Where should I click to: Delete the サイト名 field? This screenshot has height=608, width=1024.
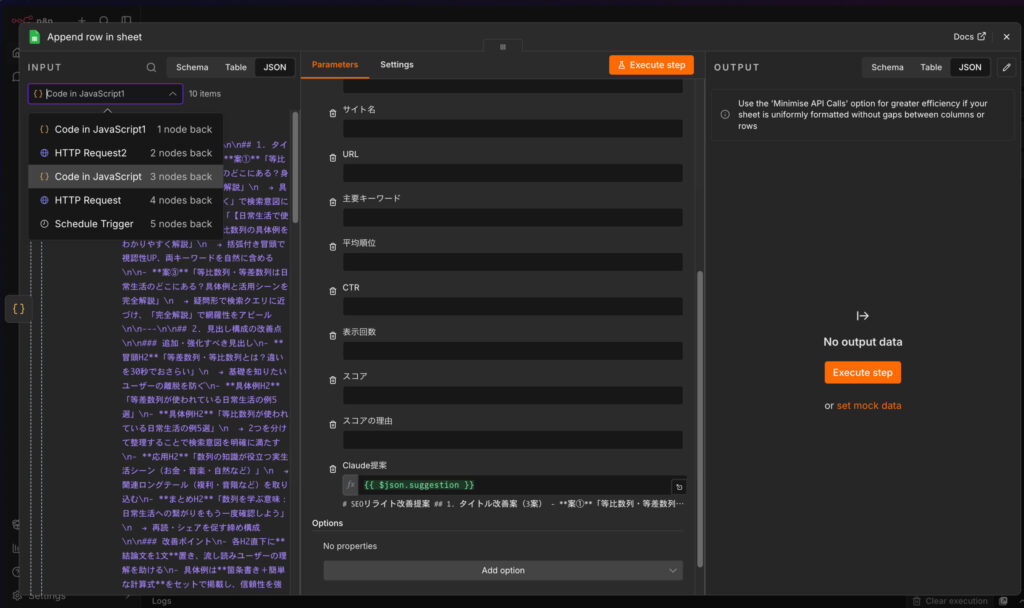(332, 114)
